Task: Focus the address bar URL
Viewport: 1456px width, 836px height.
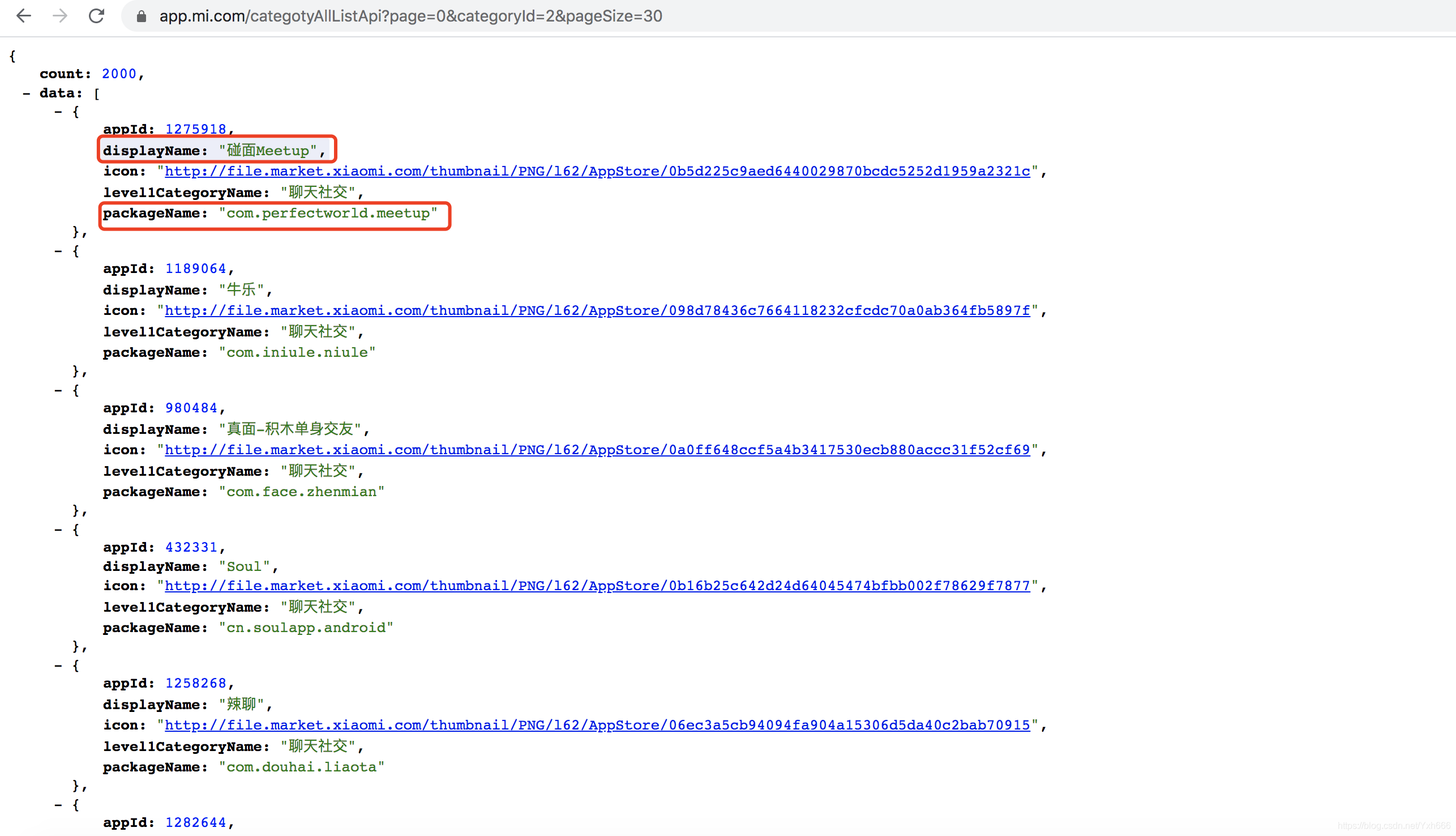Action: (x=411, y=16)
